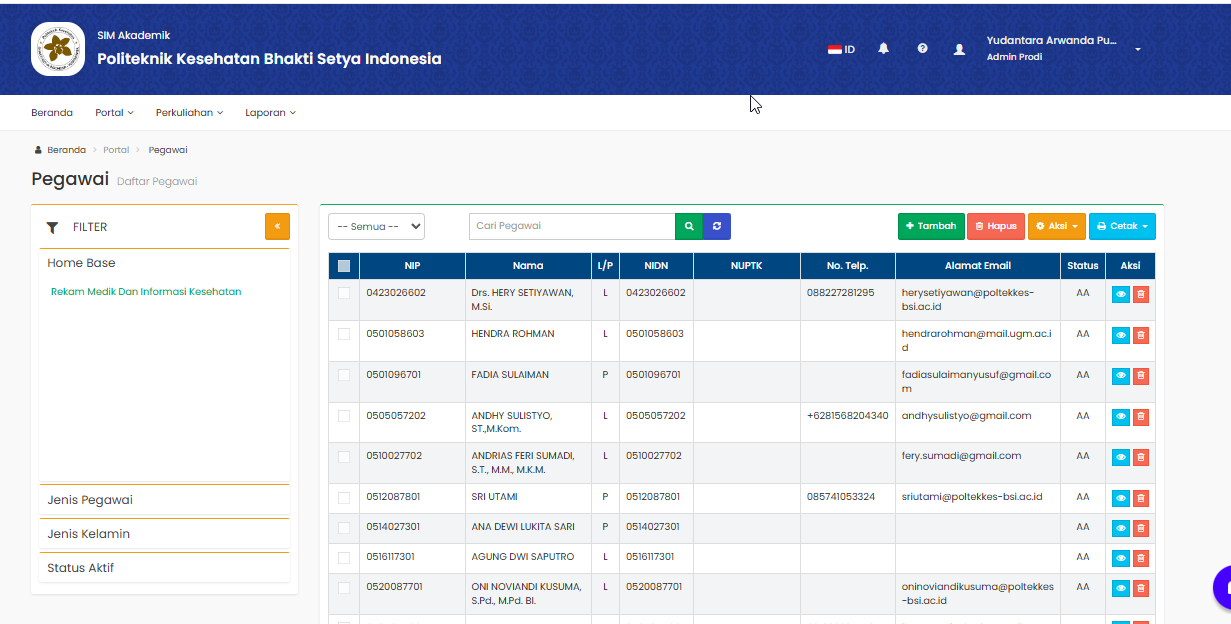Screen dimensions: 1231x624
Task: Click the green search magnifier button
Action: coord(688,227)
